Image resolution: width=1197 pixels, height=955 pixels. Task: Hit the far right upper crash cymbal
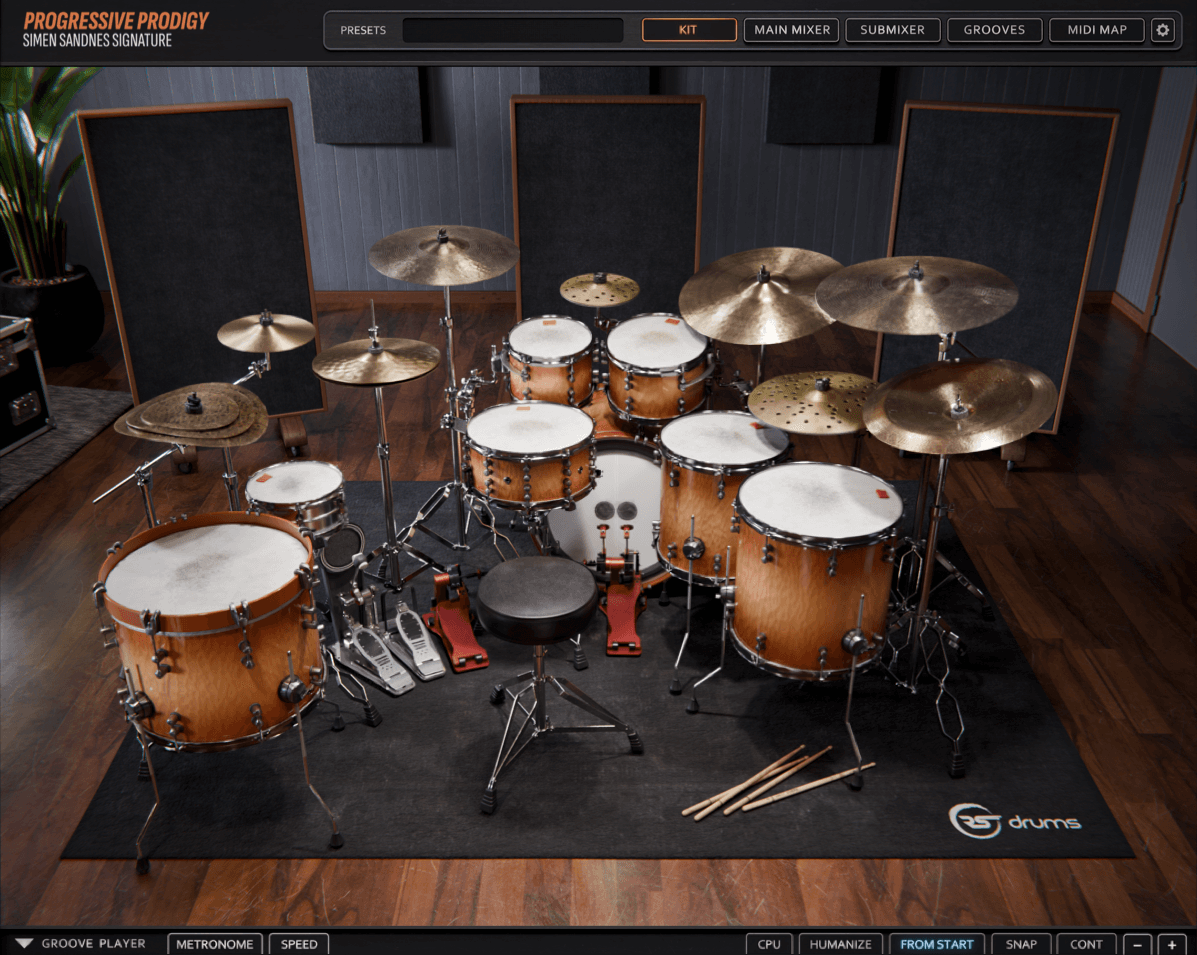tap(916, 294)
